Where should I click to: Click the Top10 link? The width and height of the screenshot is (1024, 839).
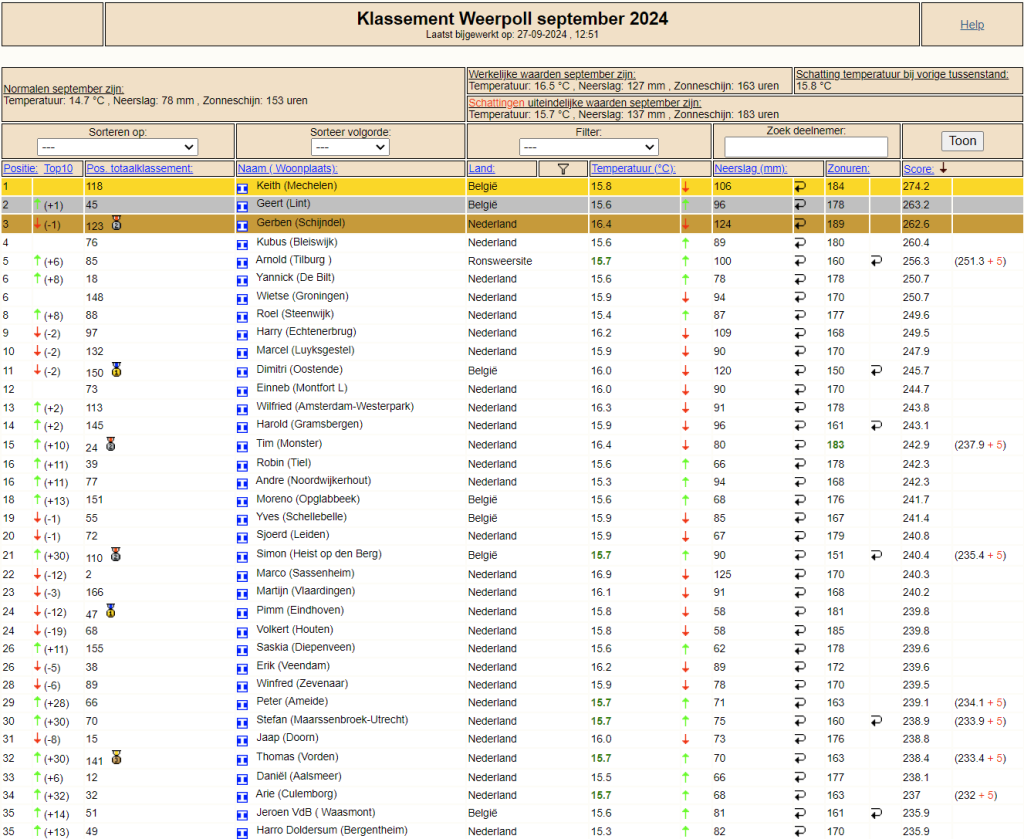pos(58,168)
